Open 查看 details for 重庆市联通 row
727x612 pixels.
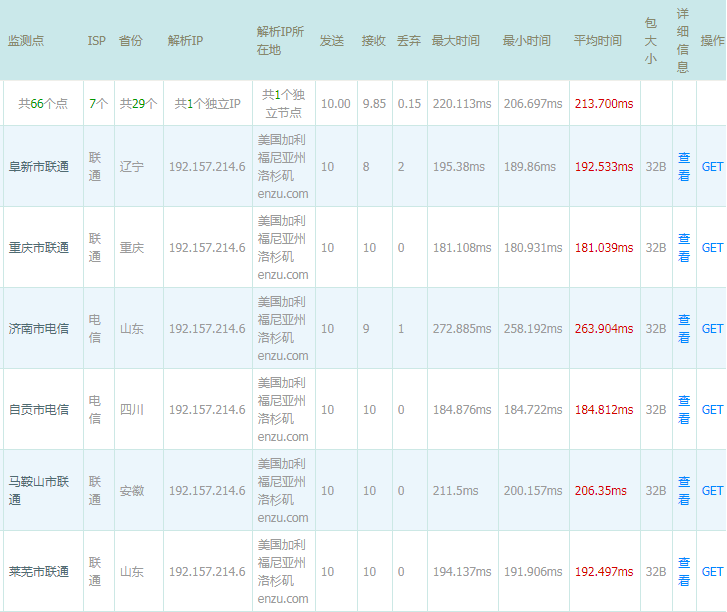[684, 248]
